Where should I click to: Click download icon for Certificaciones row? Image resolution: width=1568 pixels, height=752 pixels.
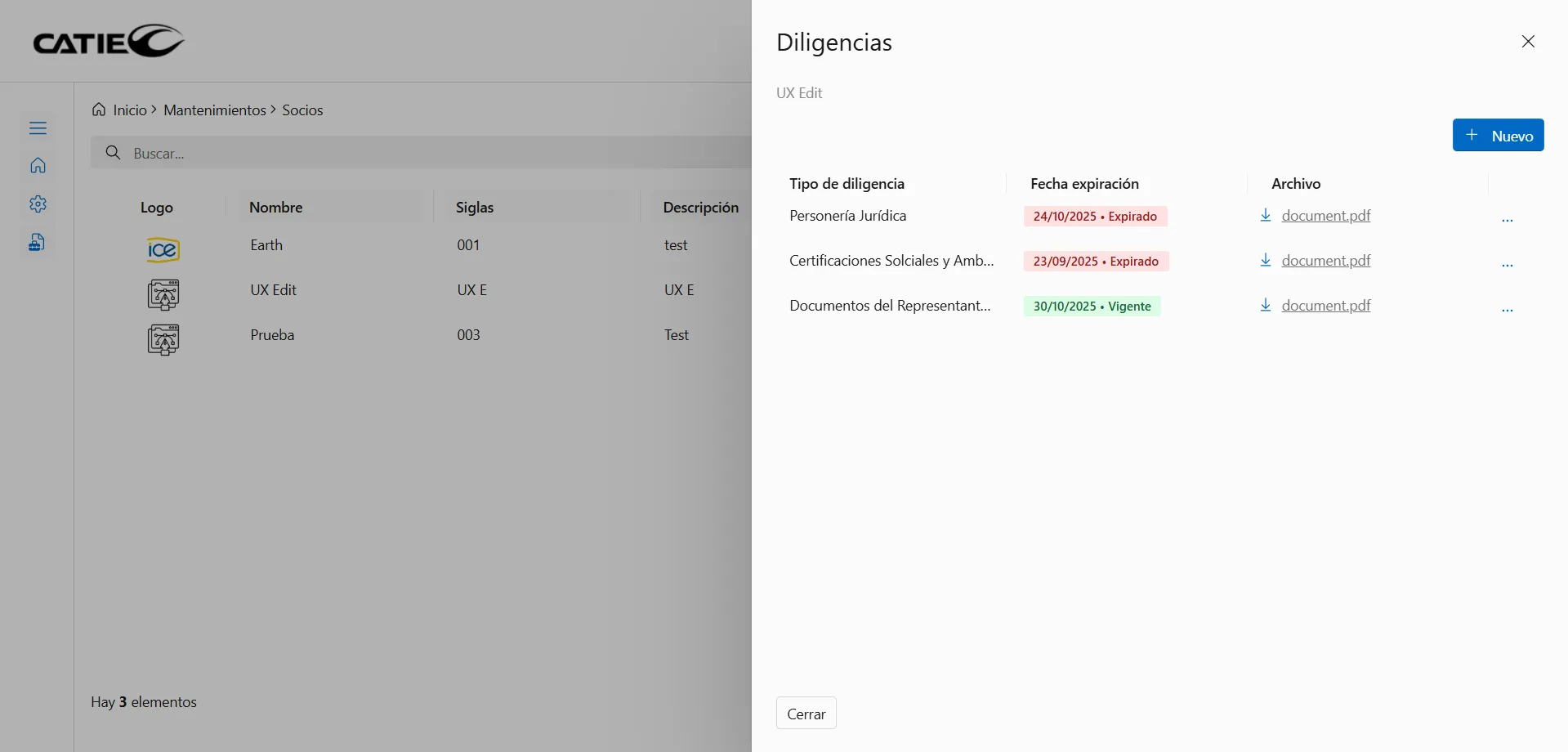(x=1265, y=261)
